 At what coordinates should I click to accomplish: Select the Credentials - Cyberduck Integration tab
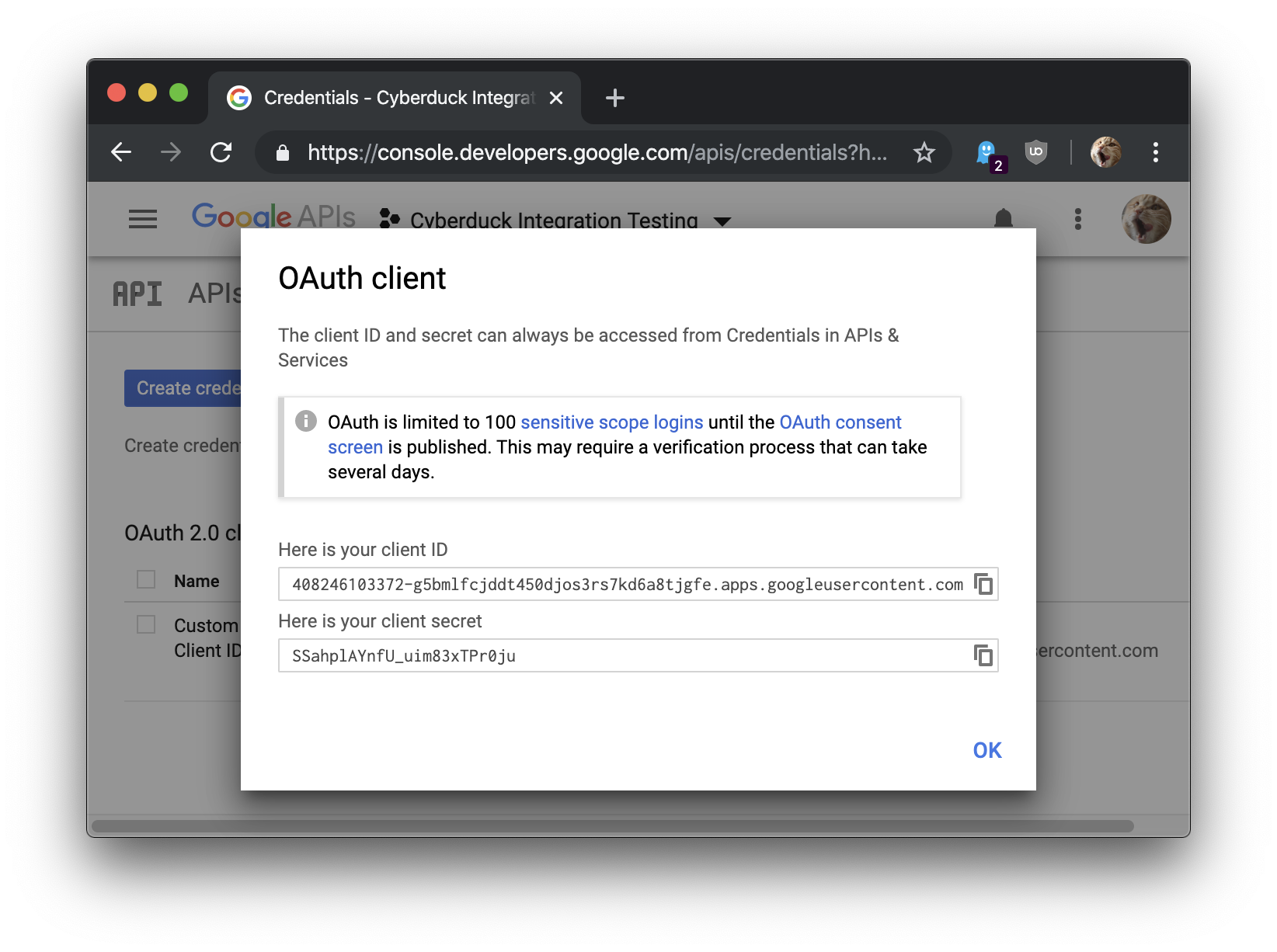pos(395,98)
